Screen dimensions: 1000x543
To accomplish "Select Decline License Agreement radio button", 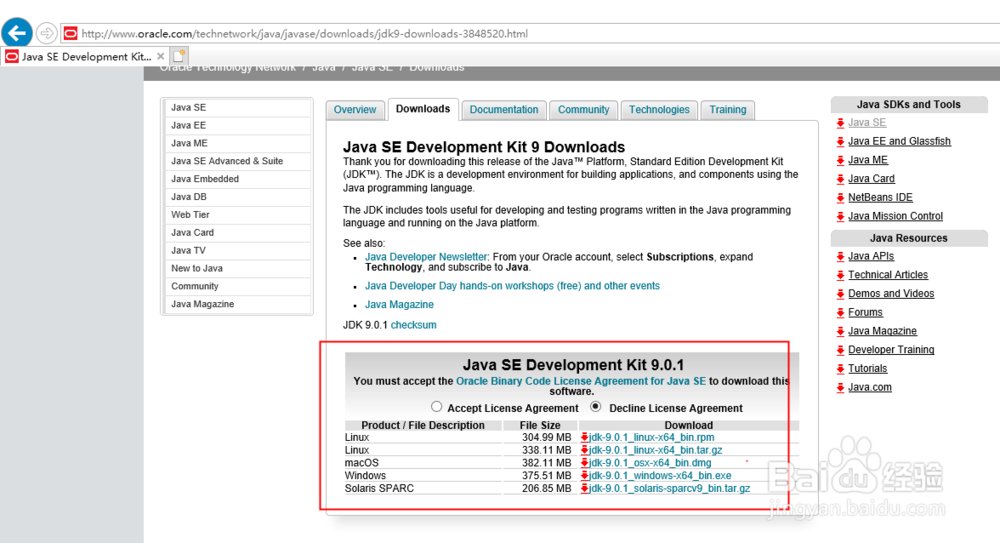I will click(596, 406).
